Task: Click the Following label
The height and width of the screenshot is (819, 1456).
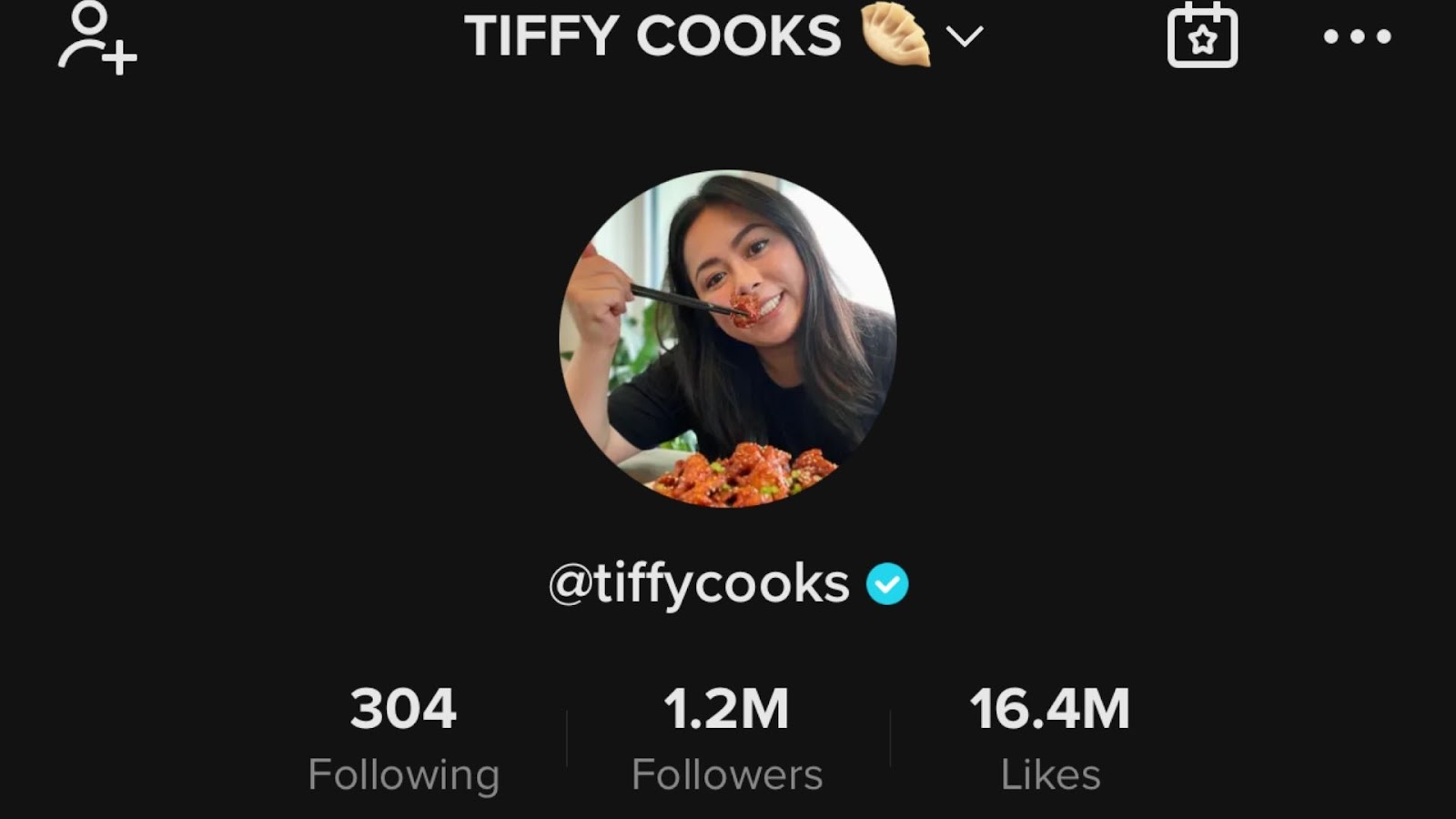Action: [404, 775]
